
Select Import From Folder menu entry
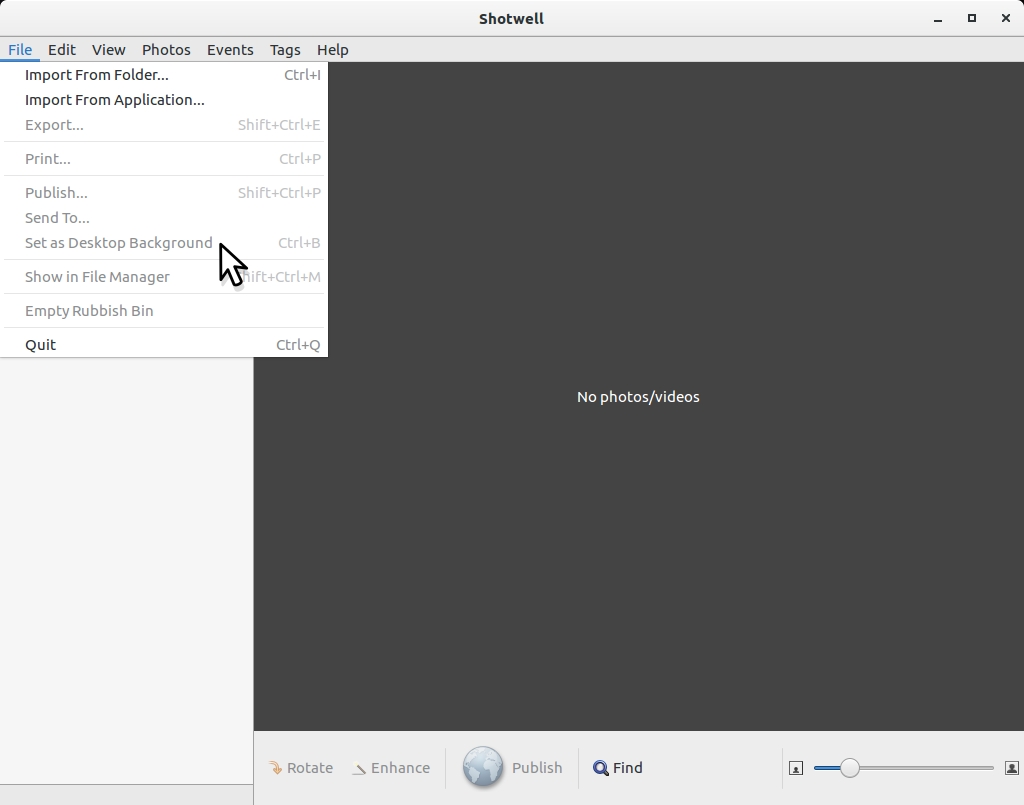97,75
